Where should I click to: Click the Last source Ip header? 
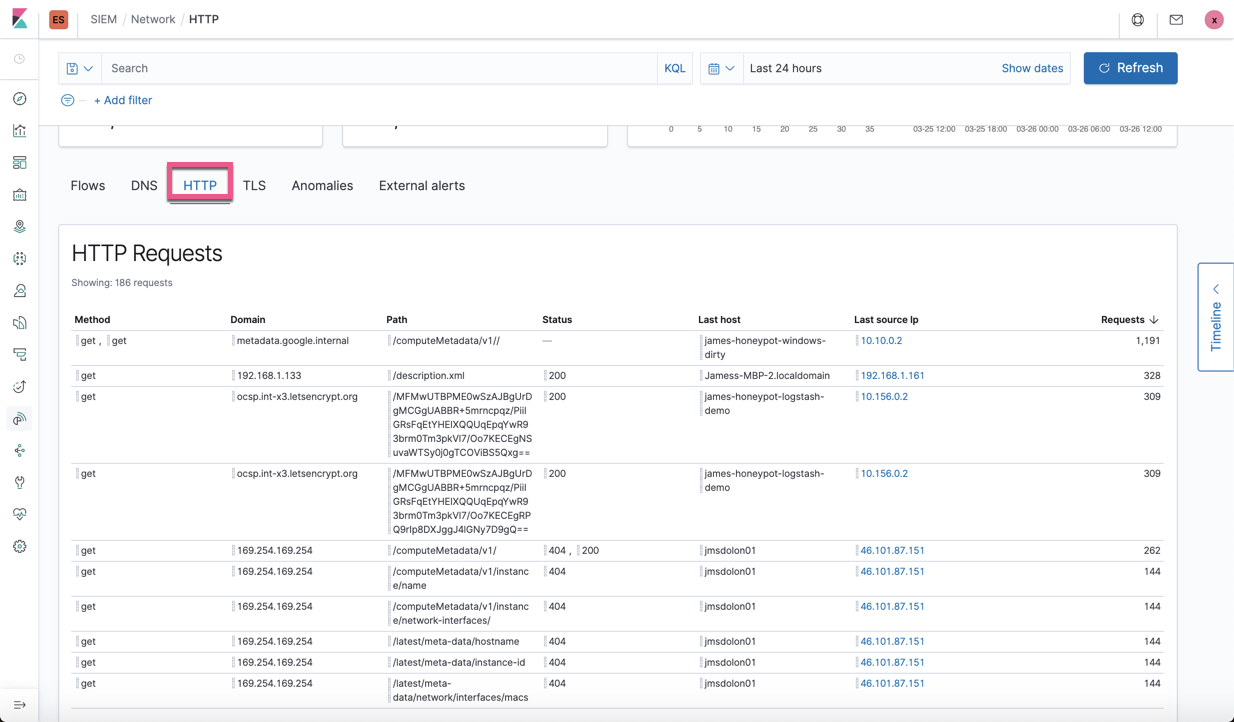point(886,320)
